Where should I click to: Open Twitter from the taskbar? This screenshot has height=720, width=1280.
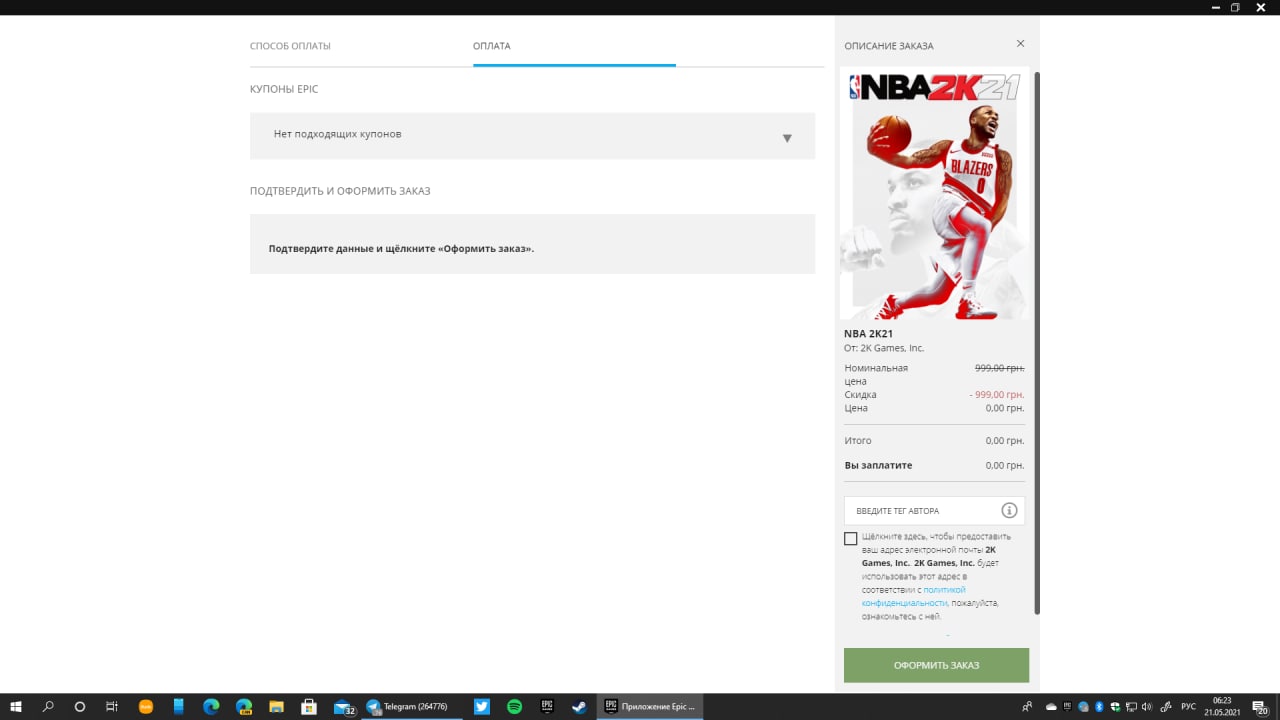[482, 707]
